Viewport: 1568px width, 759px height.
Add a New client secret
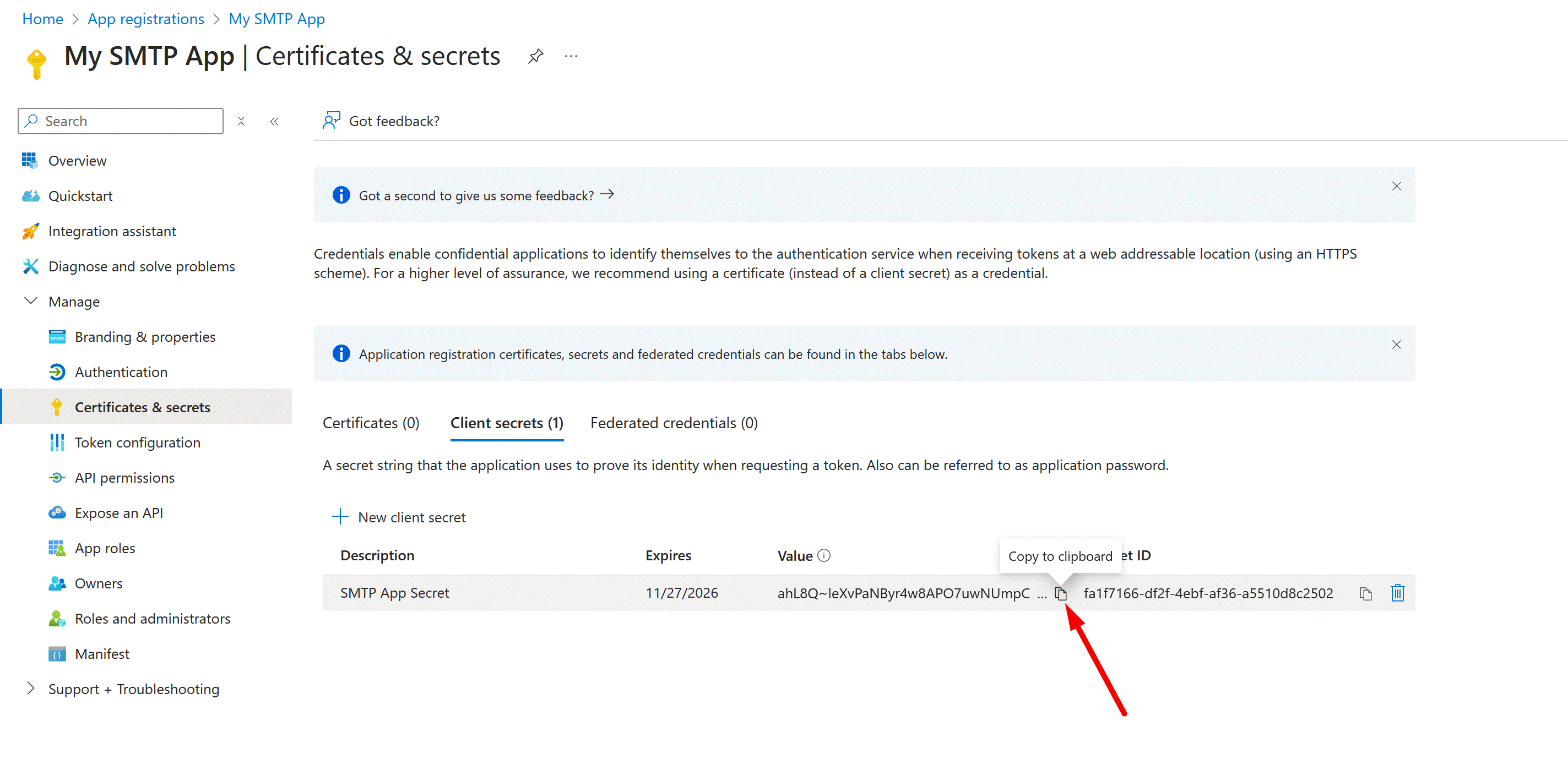click(x=399, y=517)
